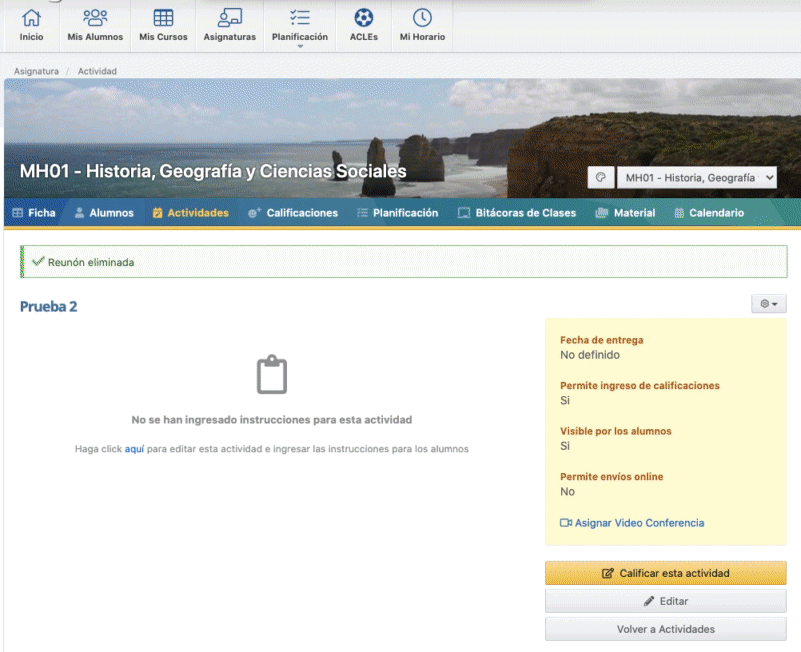Screen dimensions: 801x652
Task: Open the gear settings dropdown
Action: 768,304
